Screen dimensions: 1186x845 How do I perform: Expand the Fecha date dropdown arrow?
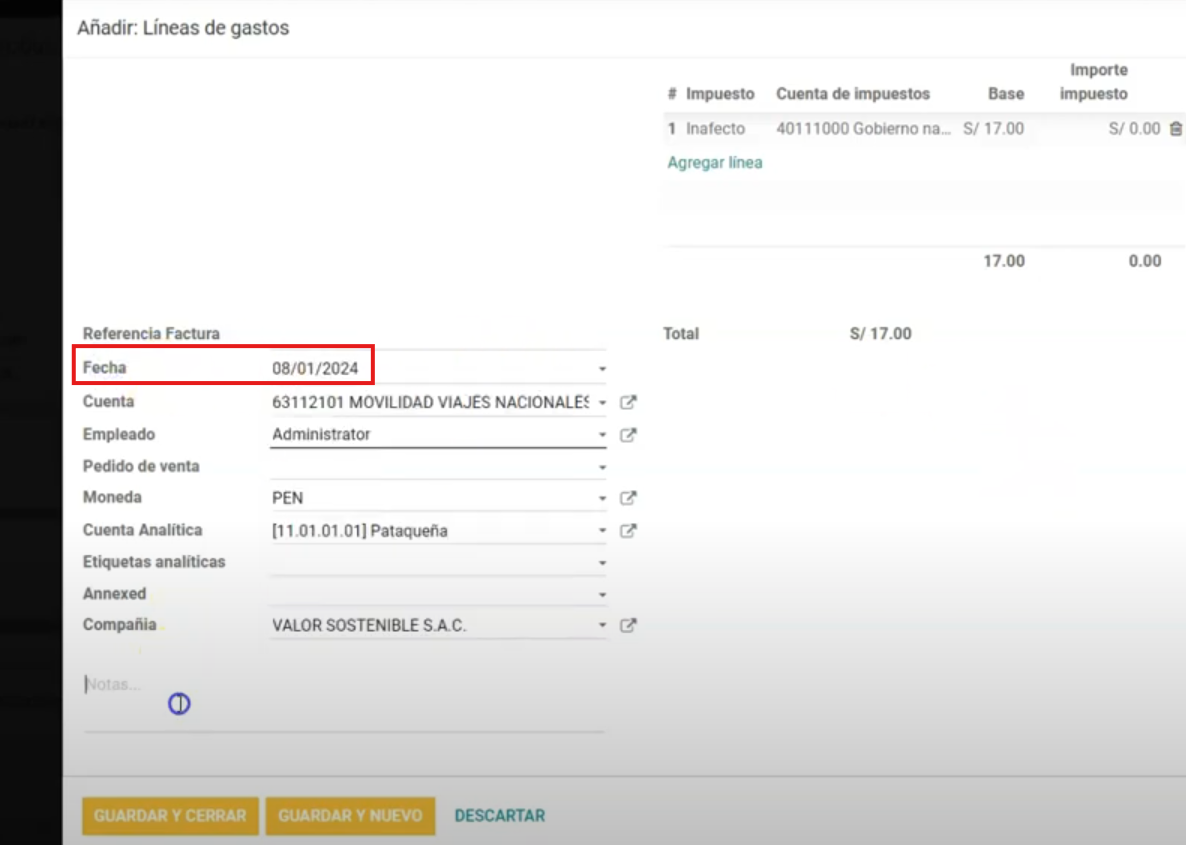(602, 369)
